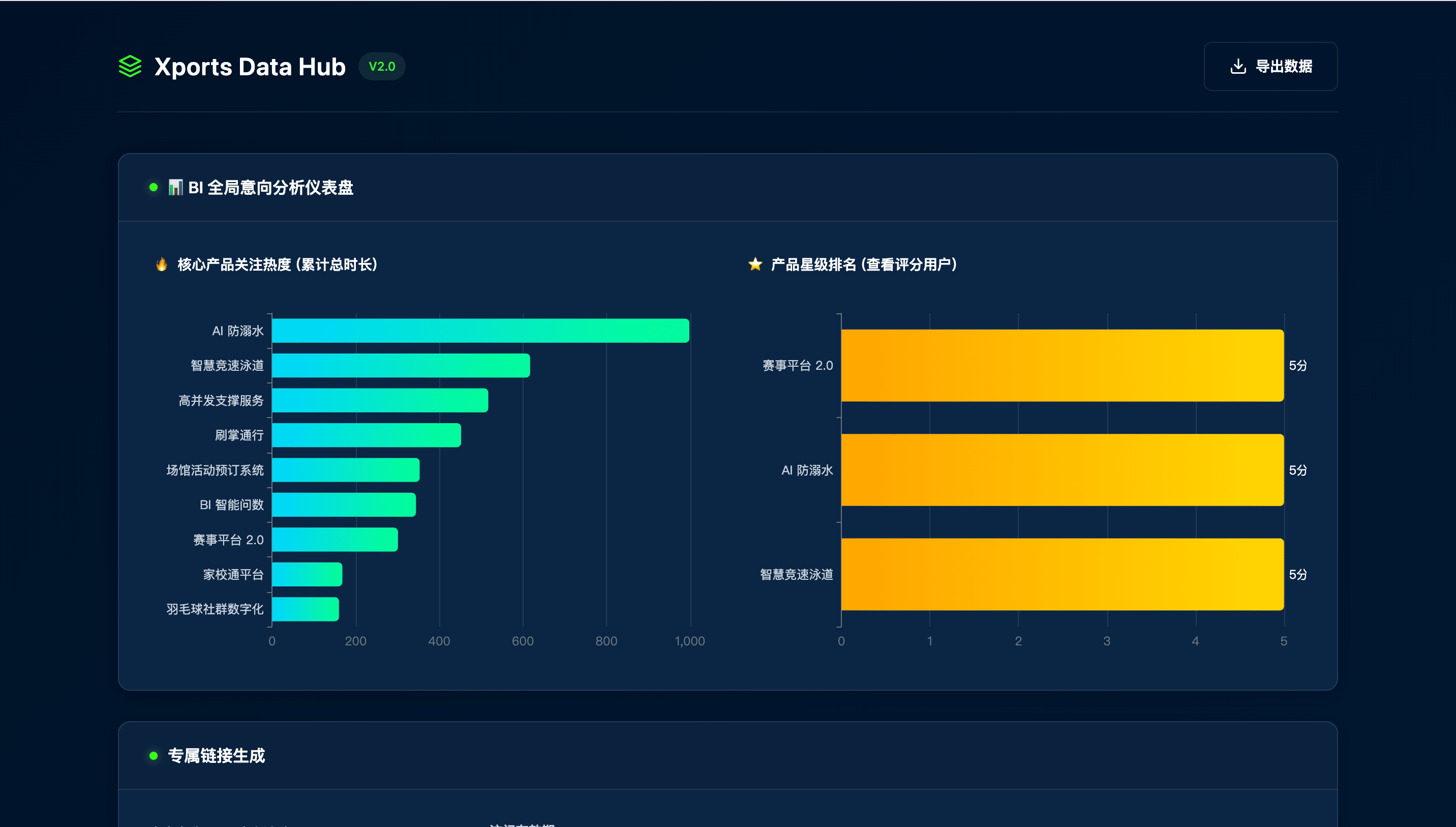Click the 羽毛球社群数字化 bar
1456x827 pixels.
coord(306,609)
